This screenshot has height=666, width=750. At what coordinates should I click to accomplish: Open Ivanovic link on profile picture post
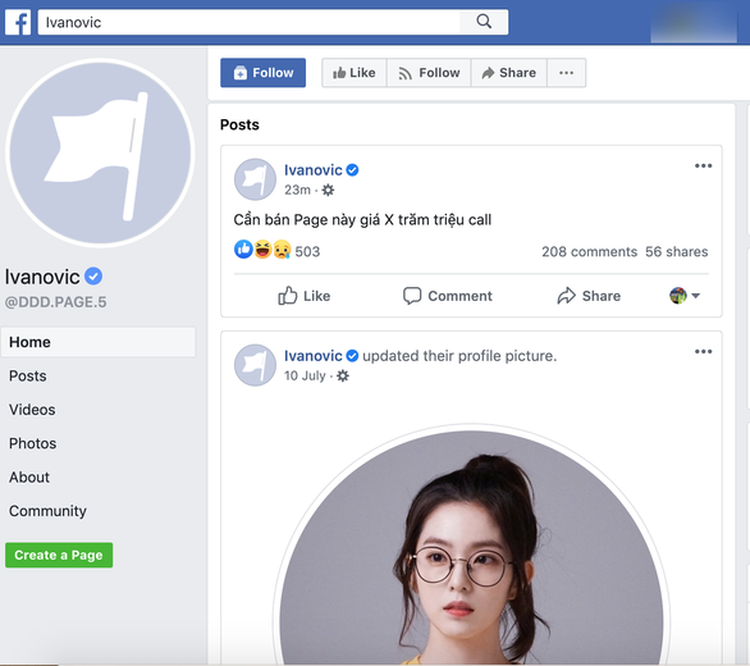[313, 356]
